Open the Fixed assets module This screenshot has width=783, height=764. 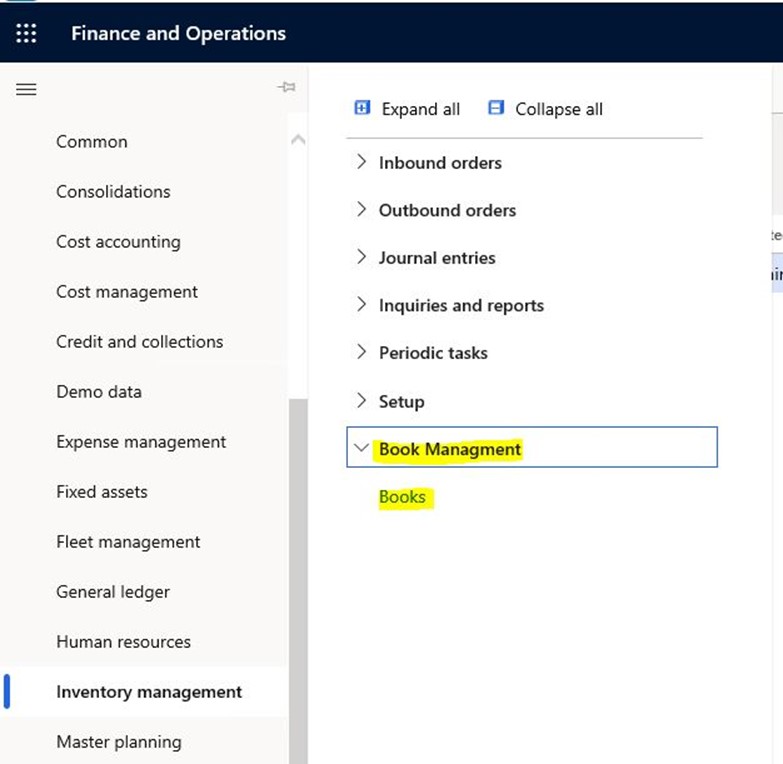tap(101, 492)
